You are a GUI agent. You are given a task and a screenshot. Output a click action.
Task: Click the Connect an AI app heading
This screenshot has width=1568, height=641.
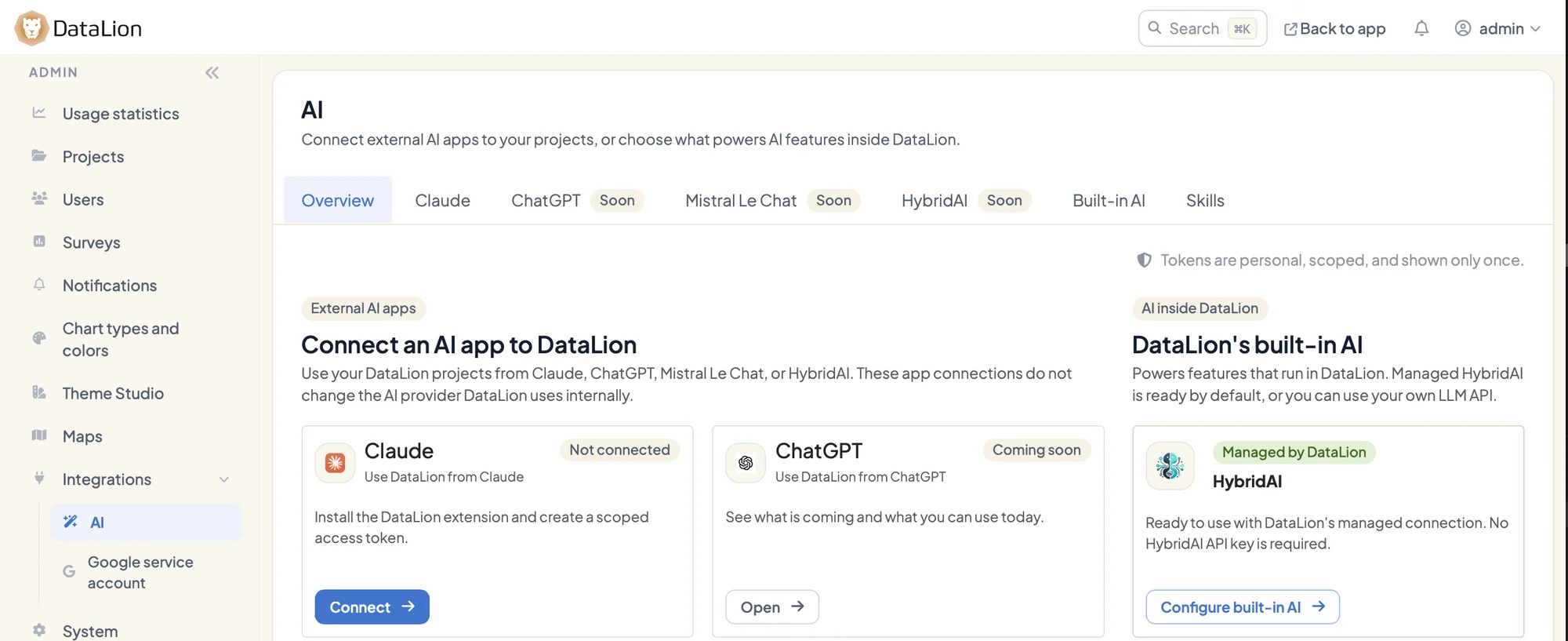pos(469,344)
